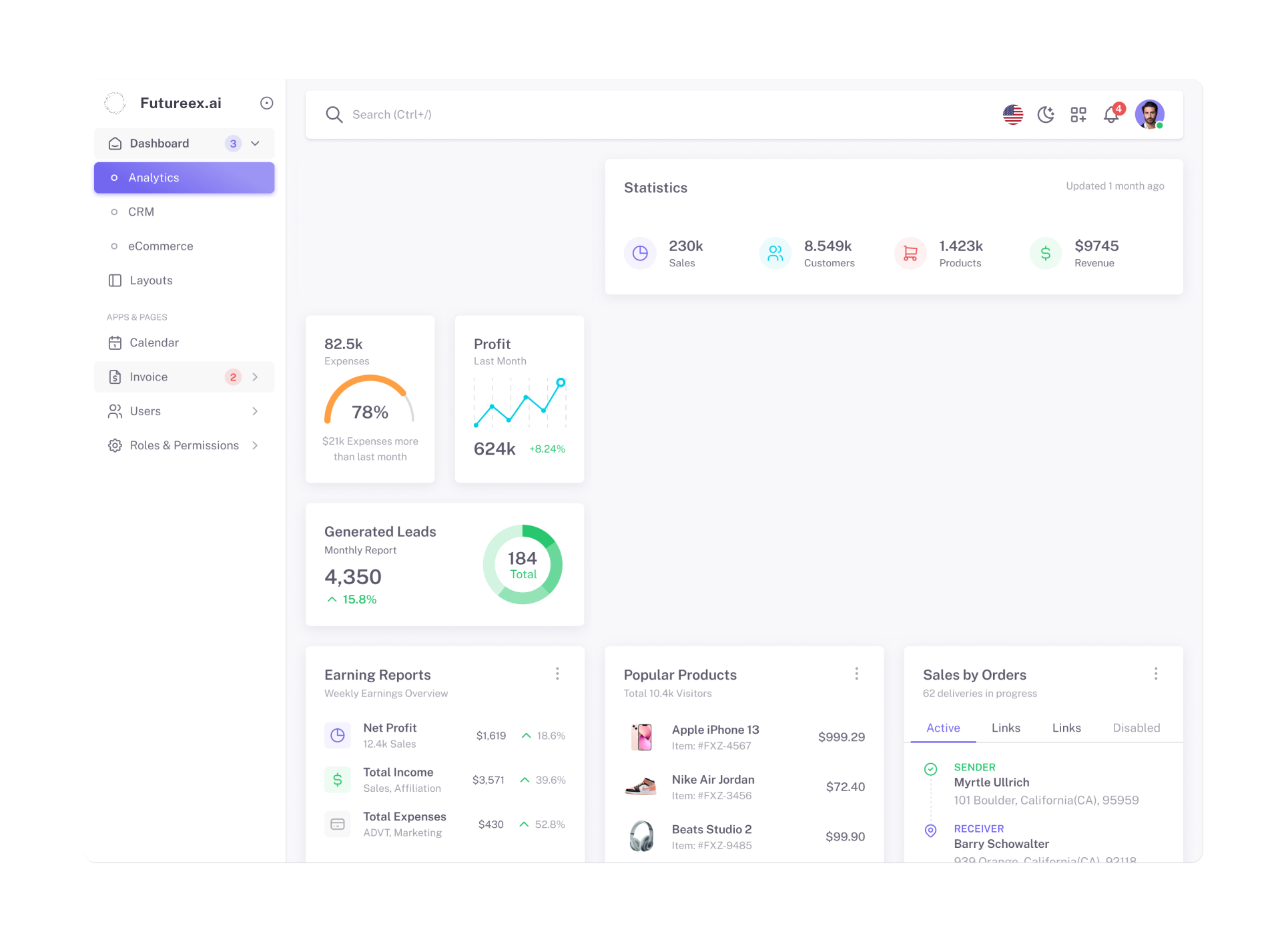Click the Invoice badge showing 2

coord(233,377)
